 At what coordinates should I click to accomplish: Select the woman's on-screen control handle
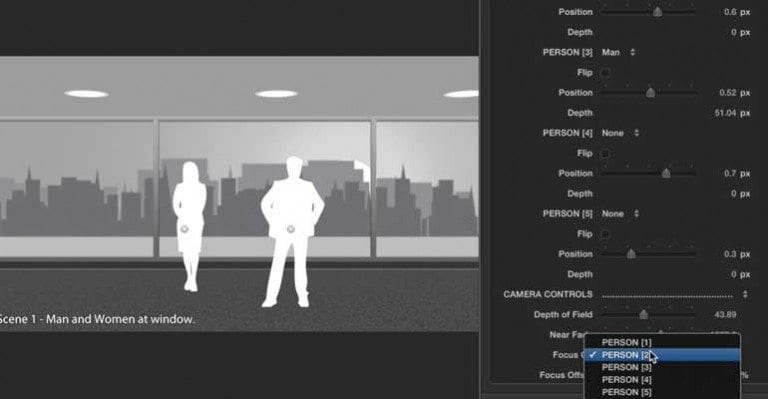click(185, 229)
